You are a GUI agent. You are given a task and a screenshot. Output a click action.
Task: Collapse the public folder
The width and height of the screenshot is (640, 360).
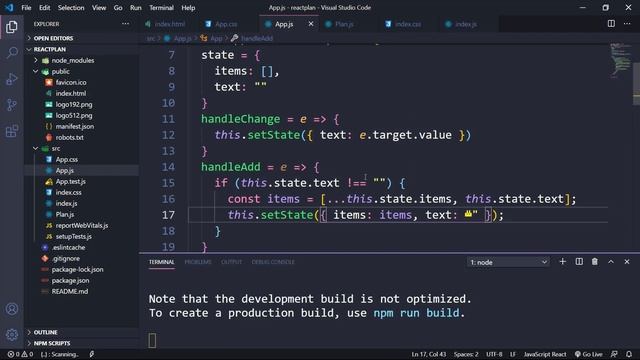click(x=60, y=71)
